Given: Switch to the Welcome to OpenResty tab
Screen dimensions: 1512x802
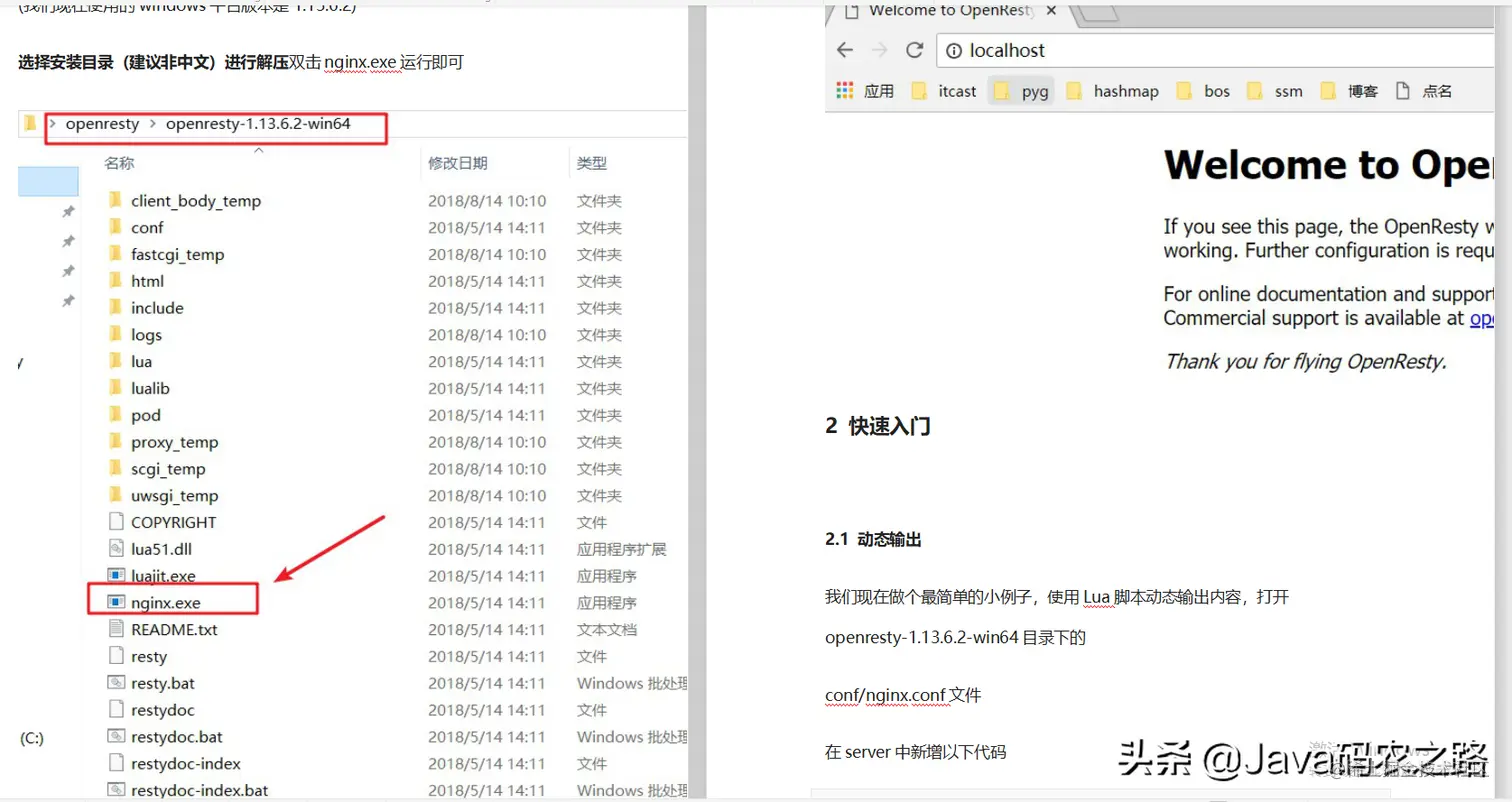Looking at the screenshot, I should (940, 11).
